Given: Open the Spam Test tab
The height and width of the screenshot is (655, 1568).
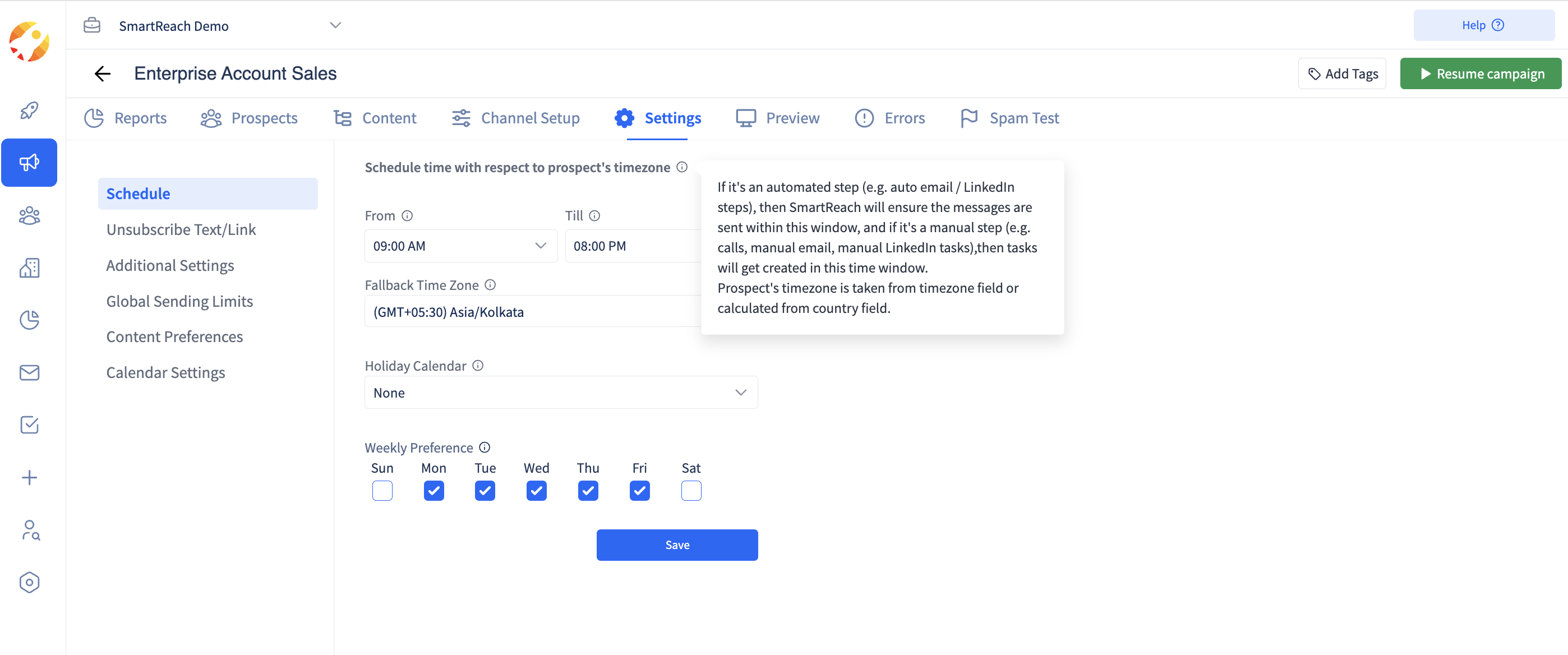Looking at the screenshot, I should point(1009,118).
